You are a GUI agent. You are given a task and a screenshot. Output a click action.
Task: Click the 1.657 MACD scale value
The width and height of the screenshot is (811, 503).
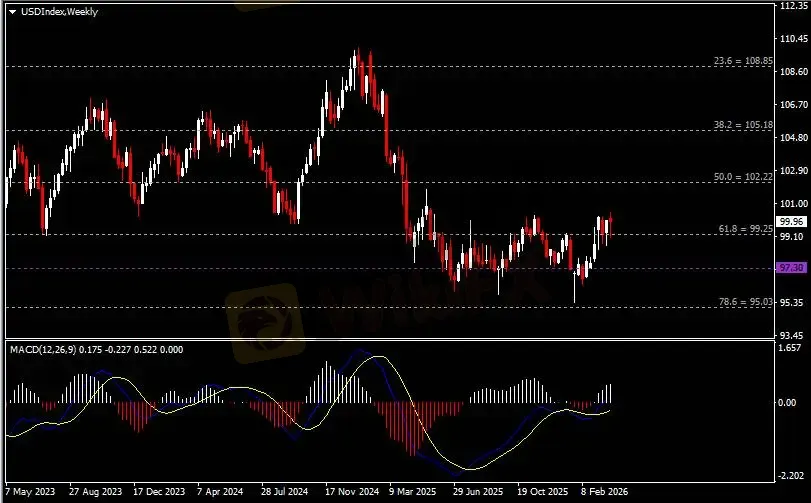[789, 348]
